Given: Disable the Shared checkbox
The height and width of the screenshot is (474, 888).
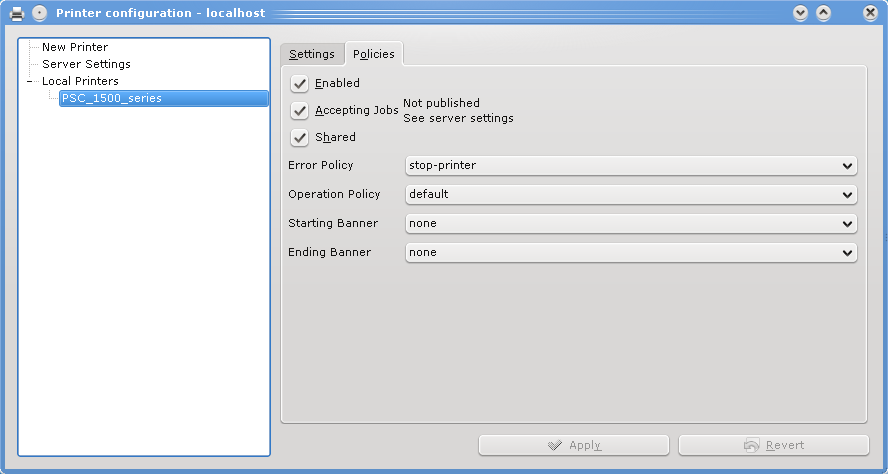Looking at the screenshot, I should tap(300, 137).
